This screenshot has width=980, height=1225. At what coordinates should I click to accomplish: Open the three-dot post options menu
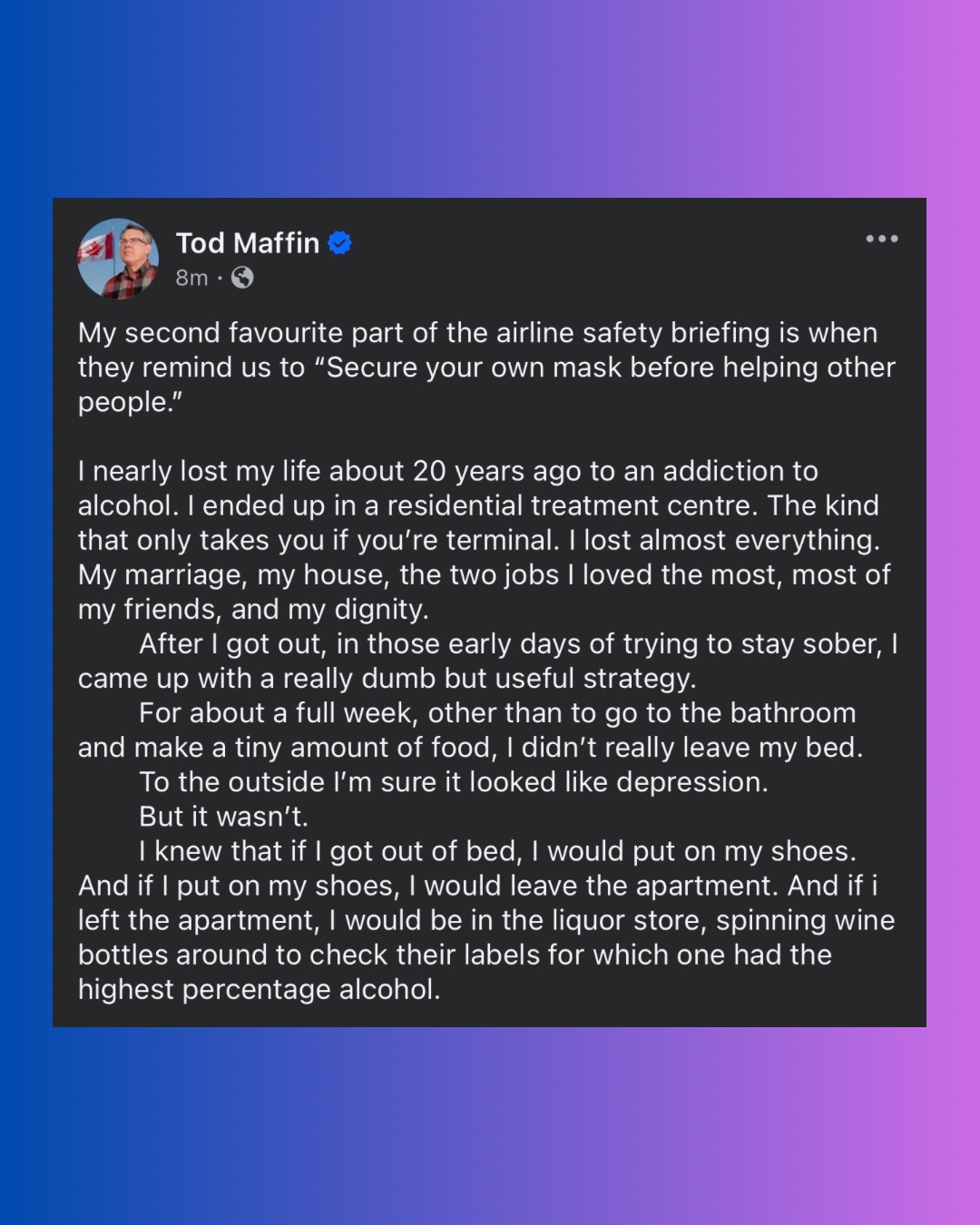(x=881, y=240)
